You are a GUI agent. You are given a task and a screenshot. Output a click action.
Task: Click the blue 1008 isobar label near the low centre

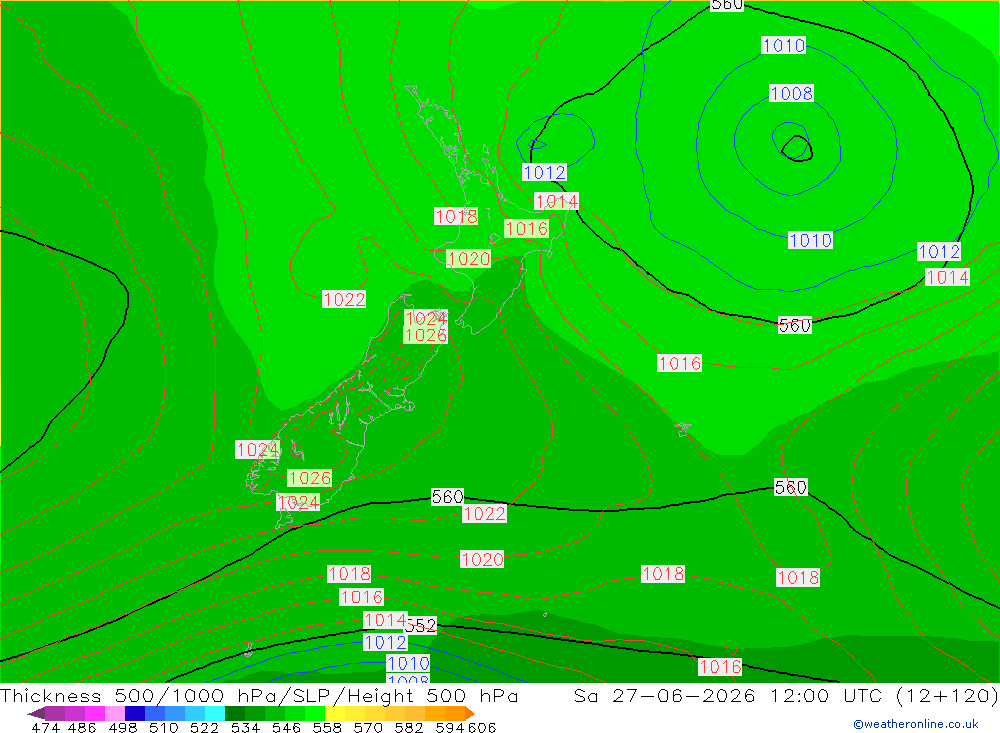(791, 93)
